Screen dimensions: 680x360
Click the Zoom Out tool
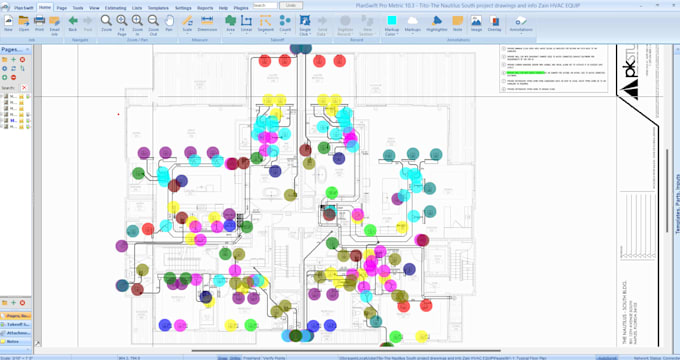153,26
